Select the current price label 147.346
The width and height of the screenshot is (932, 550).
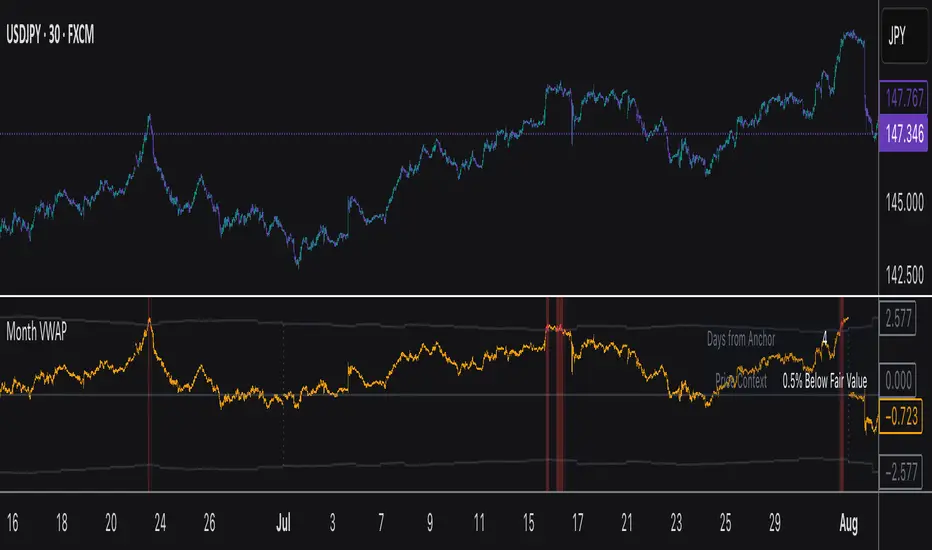904,133
